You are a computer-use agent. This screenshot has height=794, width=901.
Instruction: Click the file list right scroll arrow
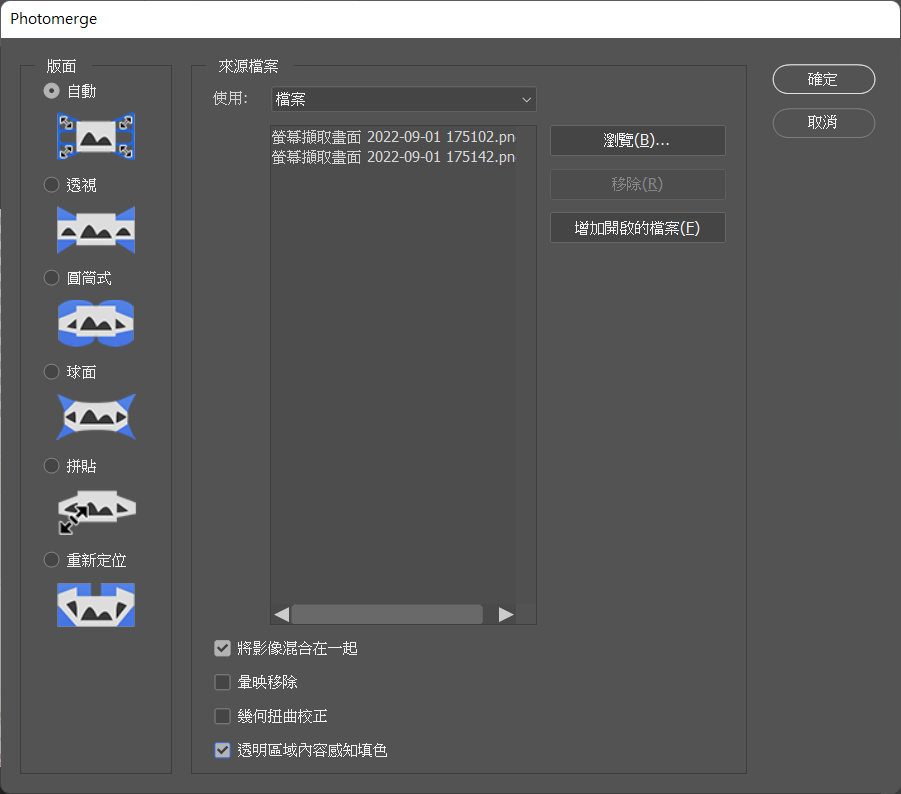click(506, 614)
